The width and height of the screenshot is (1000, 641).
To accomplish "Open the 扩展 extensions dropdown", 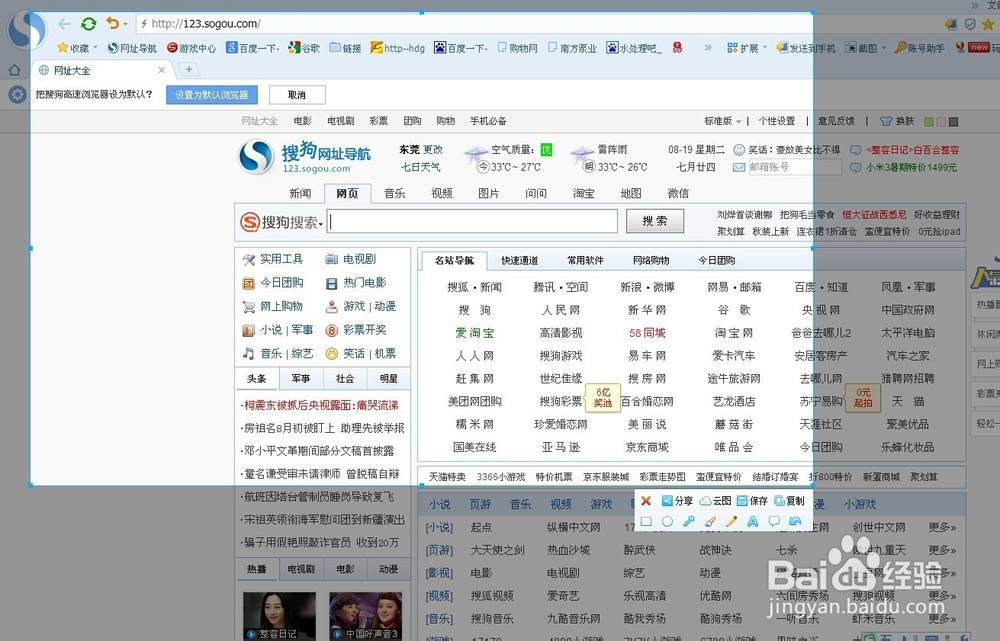I will click(x=747, y=48).
